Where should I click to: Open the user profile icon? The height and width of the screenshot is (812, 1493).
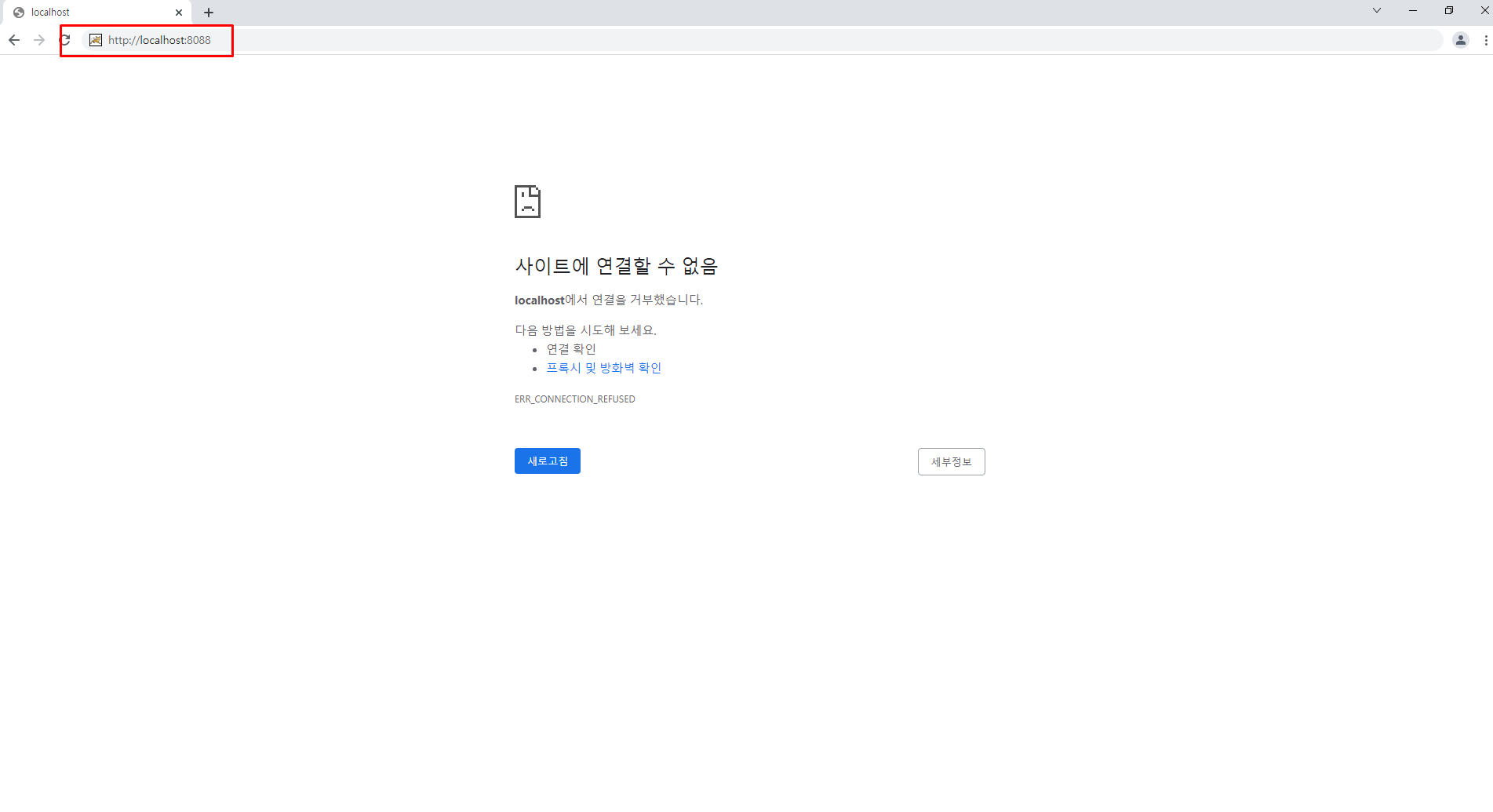(x=1461, y=40)
